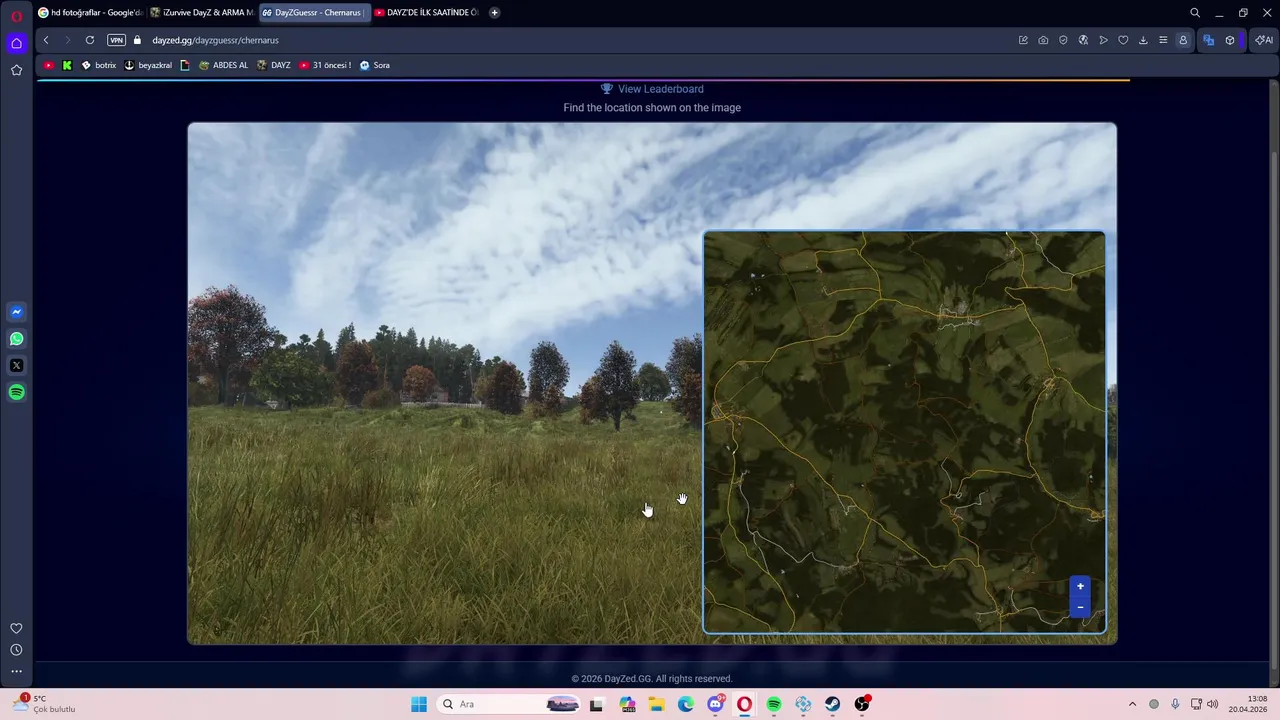Open the Opera main menu logo

[16, 15]
